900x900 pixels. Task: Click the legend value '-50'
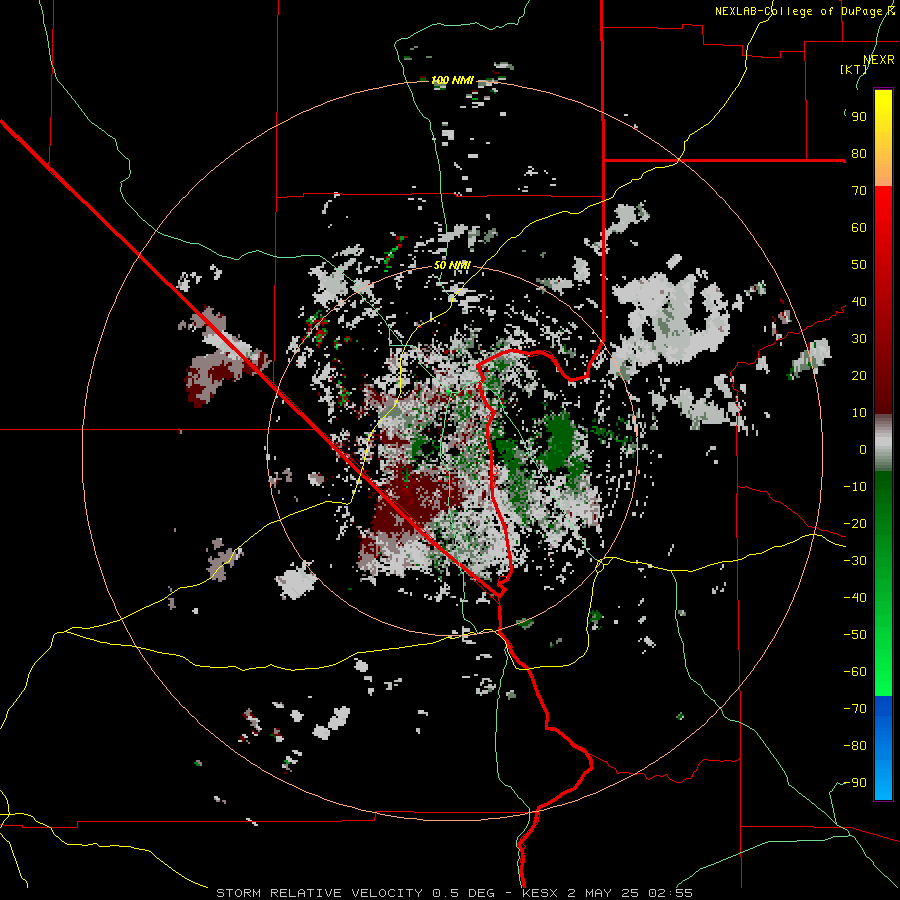click(x=855, y=635)
